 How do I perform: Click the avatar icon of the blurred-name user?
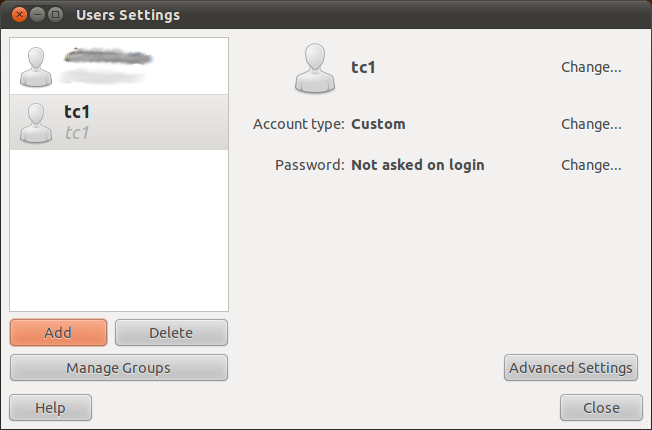coord(36,67)
